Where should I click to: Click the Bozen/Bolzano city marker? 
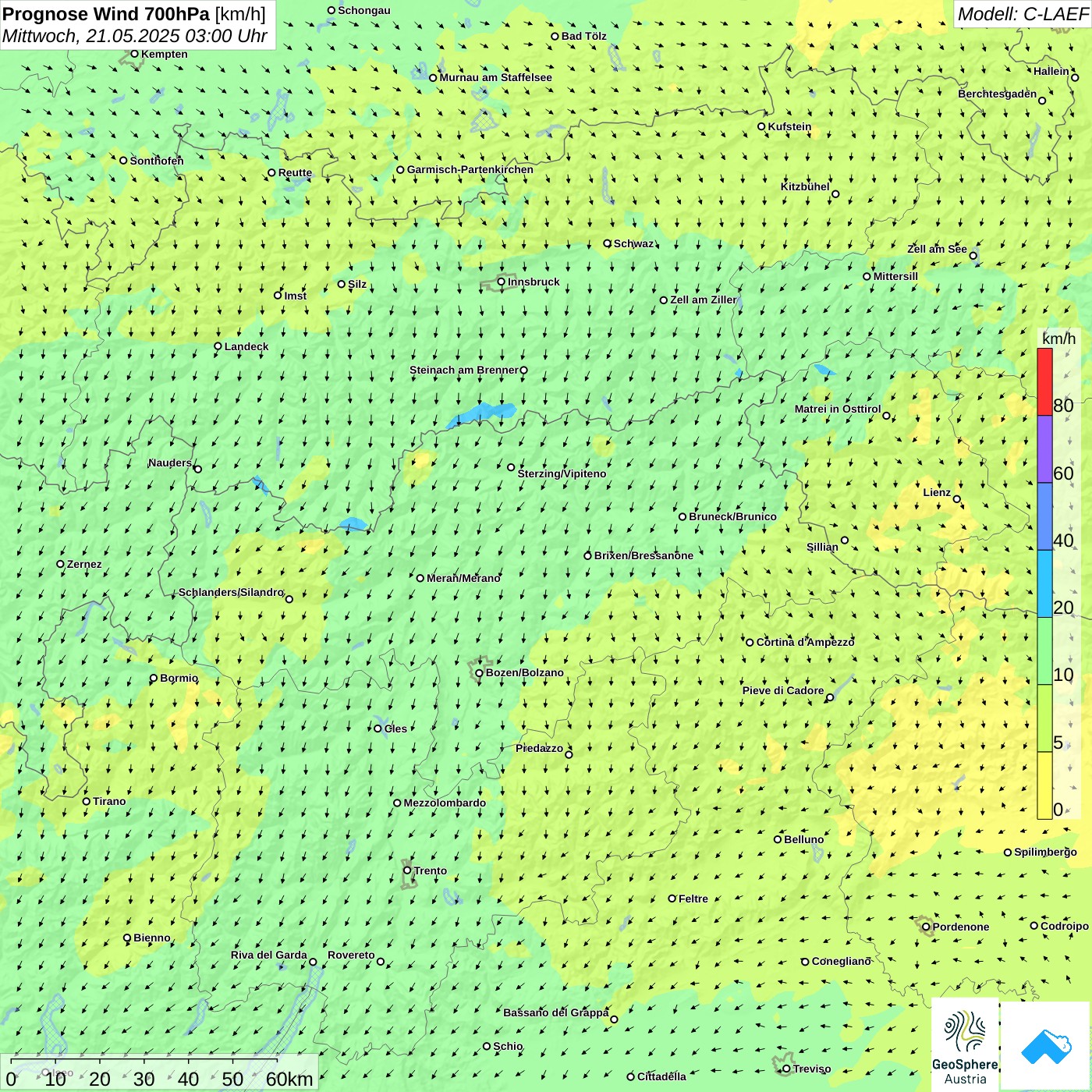(x=479, y=672)
